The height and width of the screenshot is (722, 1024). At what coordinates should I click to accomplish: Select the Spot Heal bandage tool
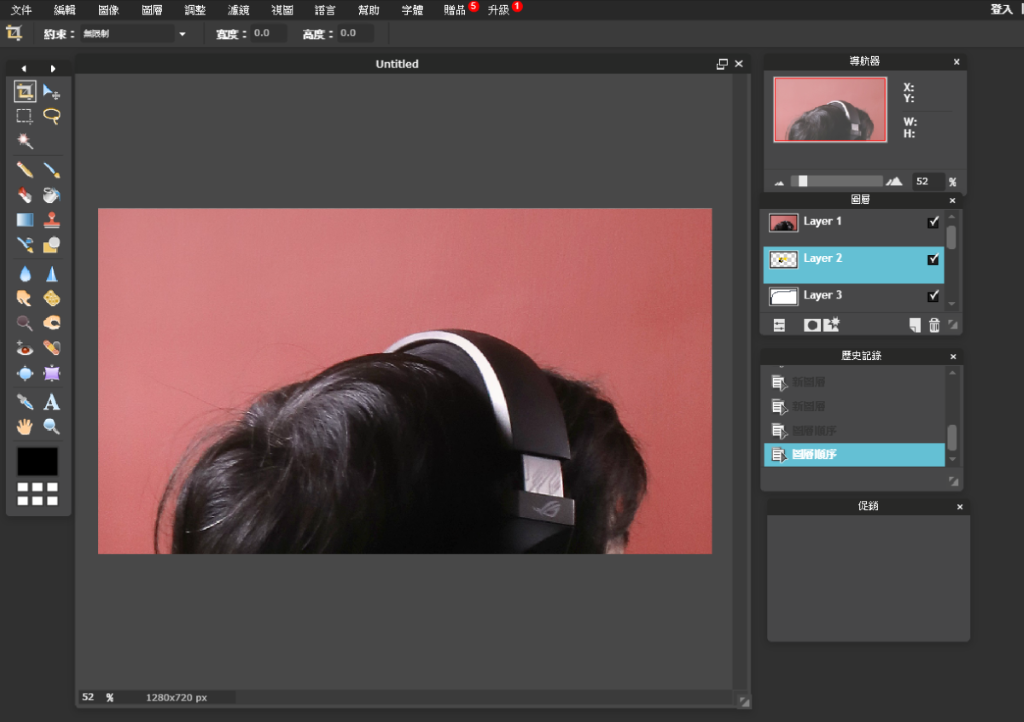[x=52, y=348]
